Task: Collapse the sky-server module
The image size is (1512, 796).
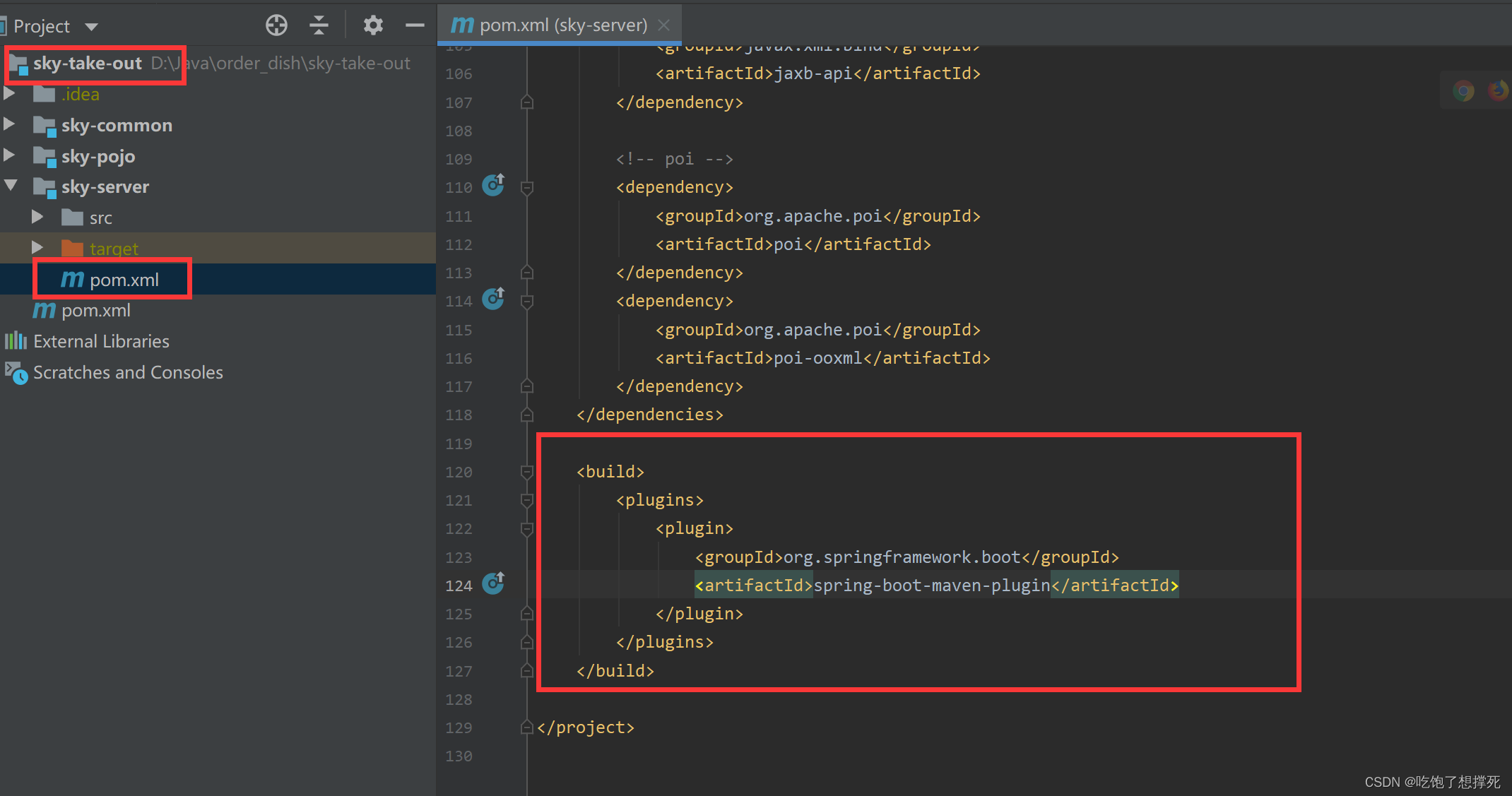Action: (10, 186)
